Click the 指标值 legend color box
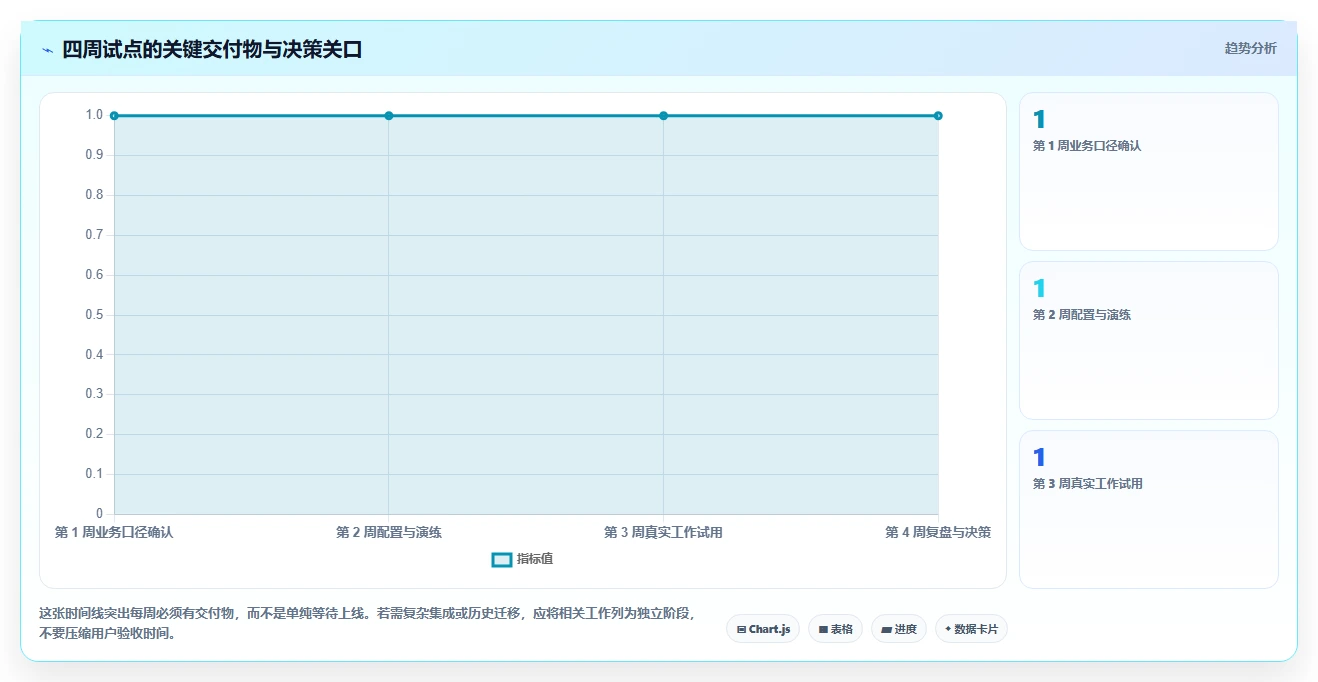 pyautogui.click(x=502, y=559)
